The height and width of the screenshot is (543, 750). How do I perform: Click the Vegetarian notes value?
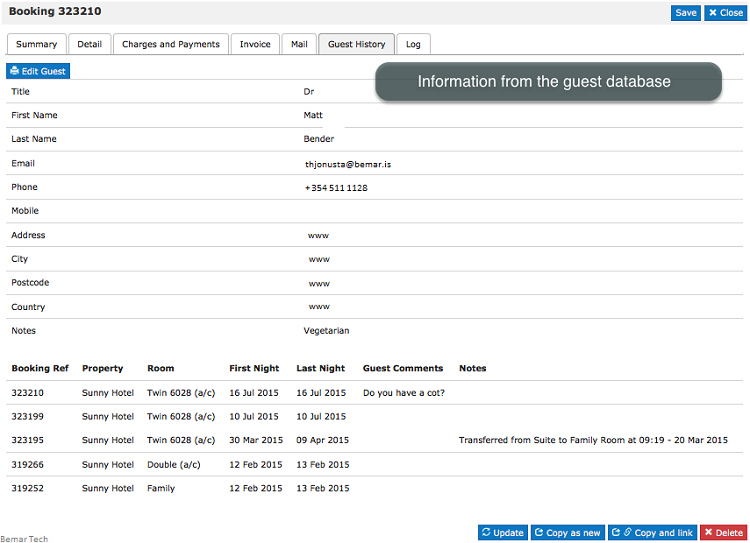pyautogui.click(x=326, y=331)
